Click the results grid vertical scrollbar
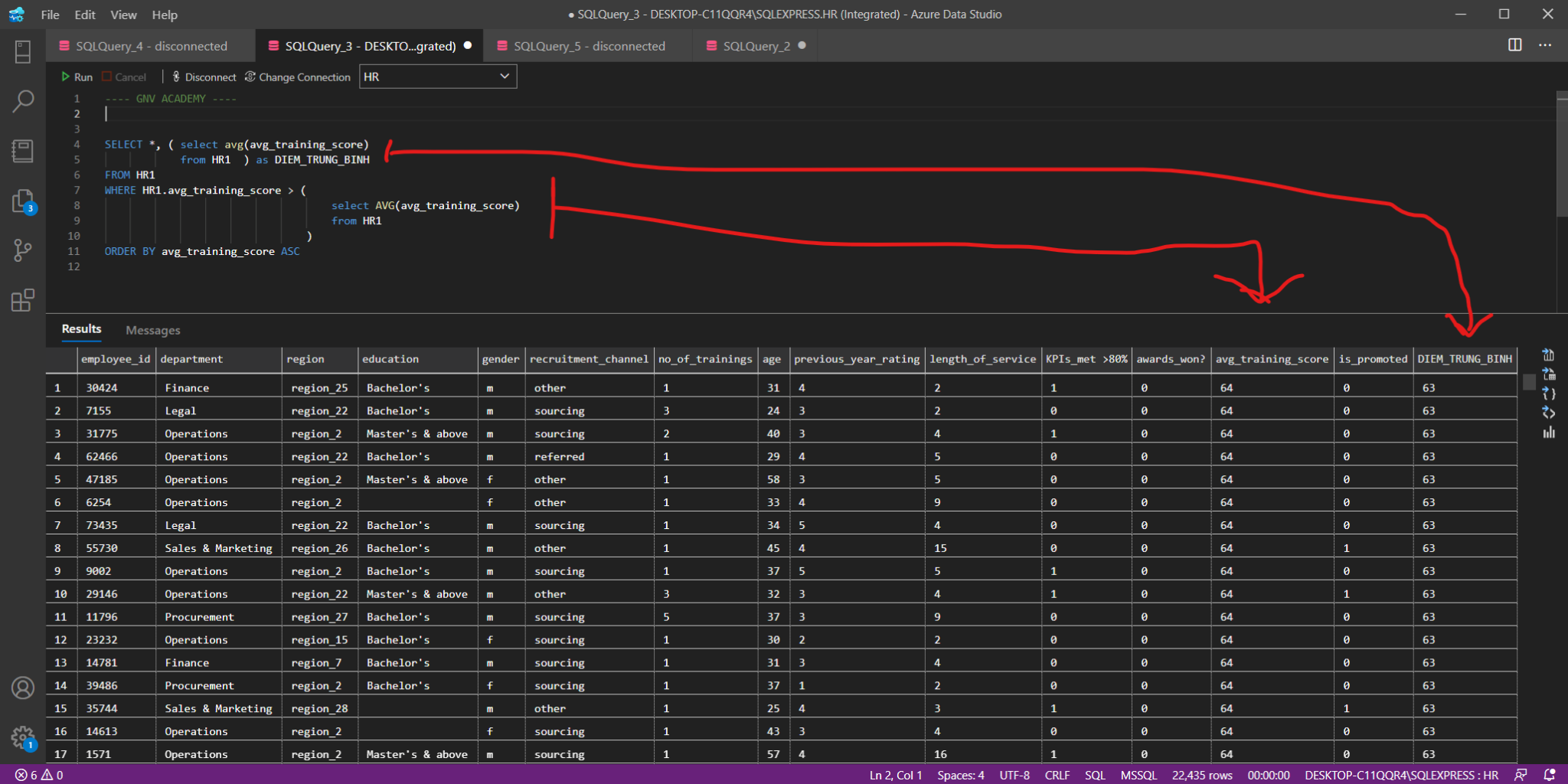This screenshot has height=784, width=1568. [x=1529, y=383]
